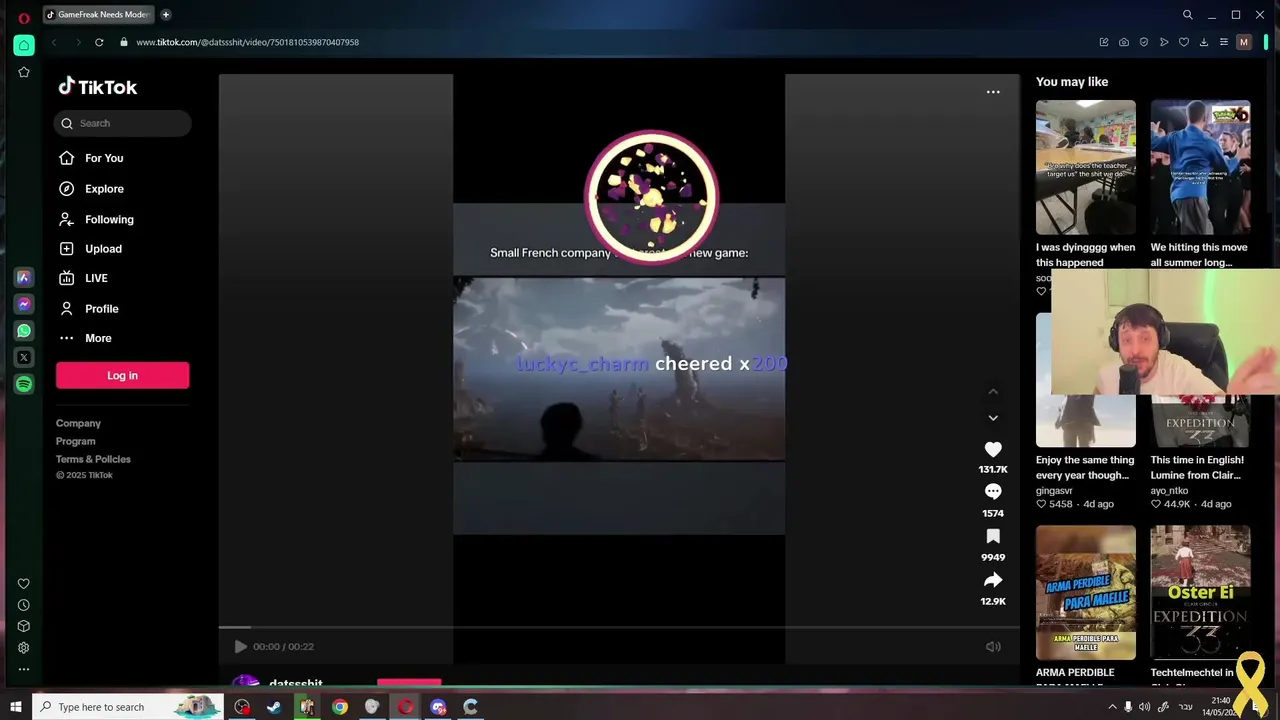Click the red Log in button
The height and width of the screenshot is (720, 1280).
pyautogui.click(x=122, y=375)
